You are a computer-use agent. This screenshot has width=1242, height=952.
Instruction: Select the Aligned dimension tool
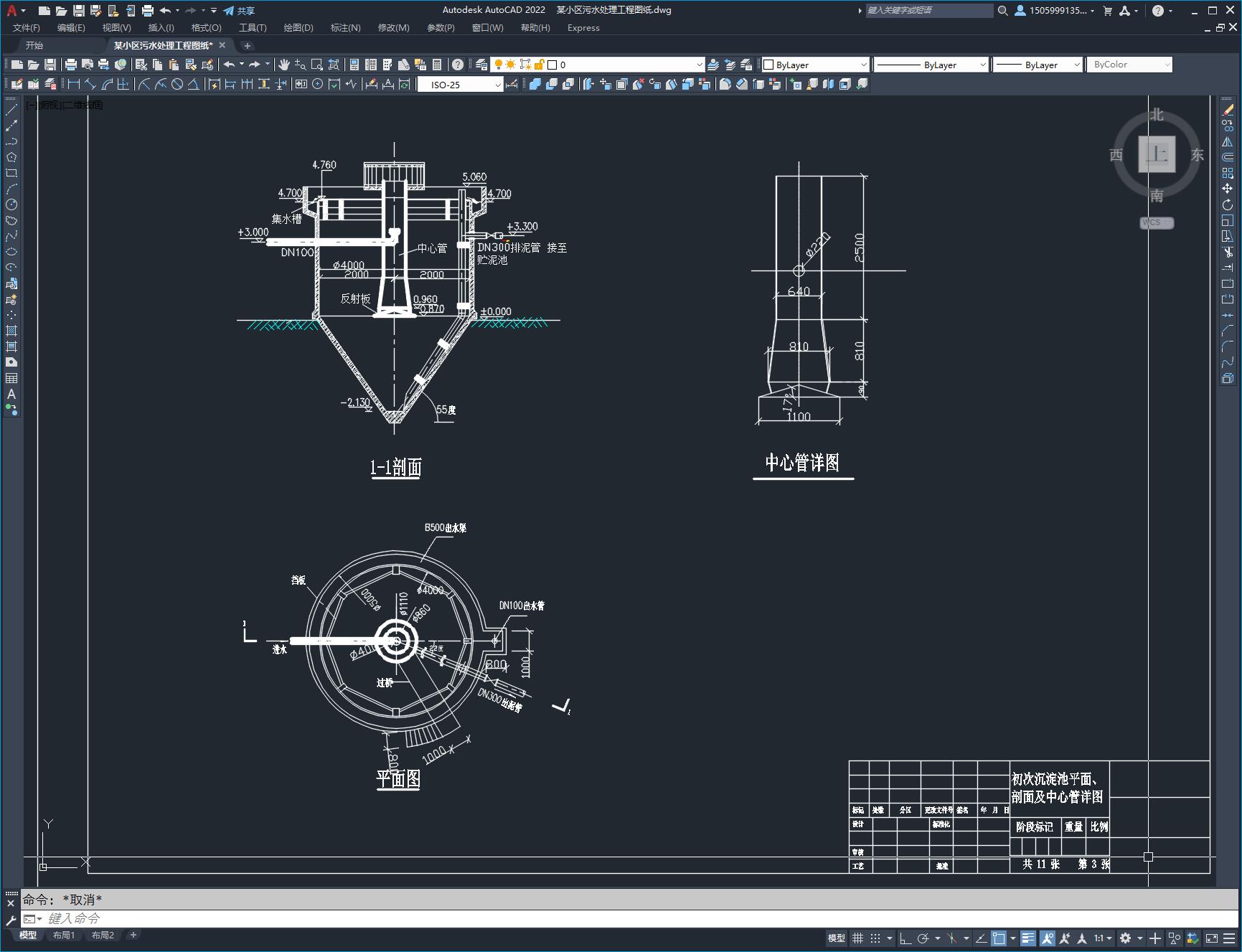90,84
